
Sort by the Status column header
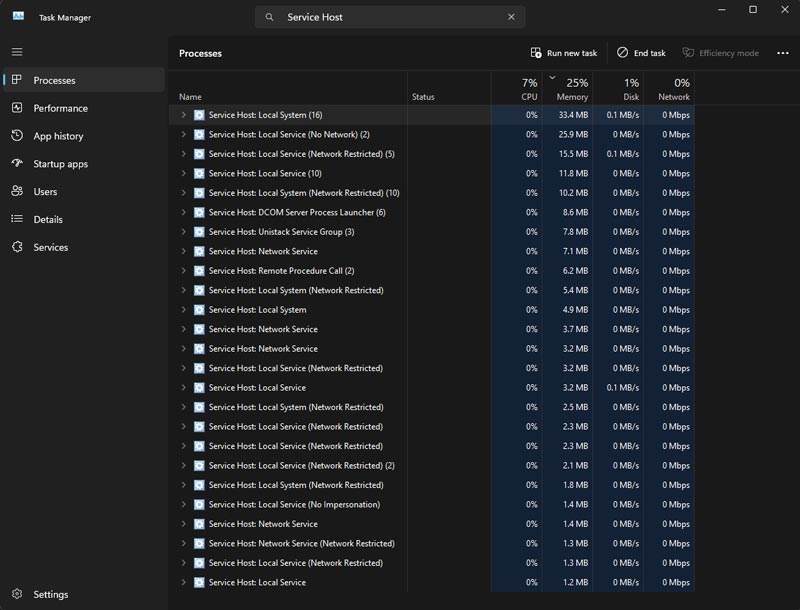(449, 89)
